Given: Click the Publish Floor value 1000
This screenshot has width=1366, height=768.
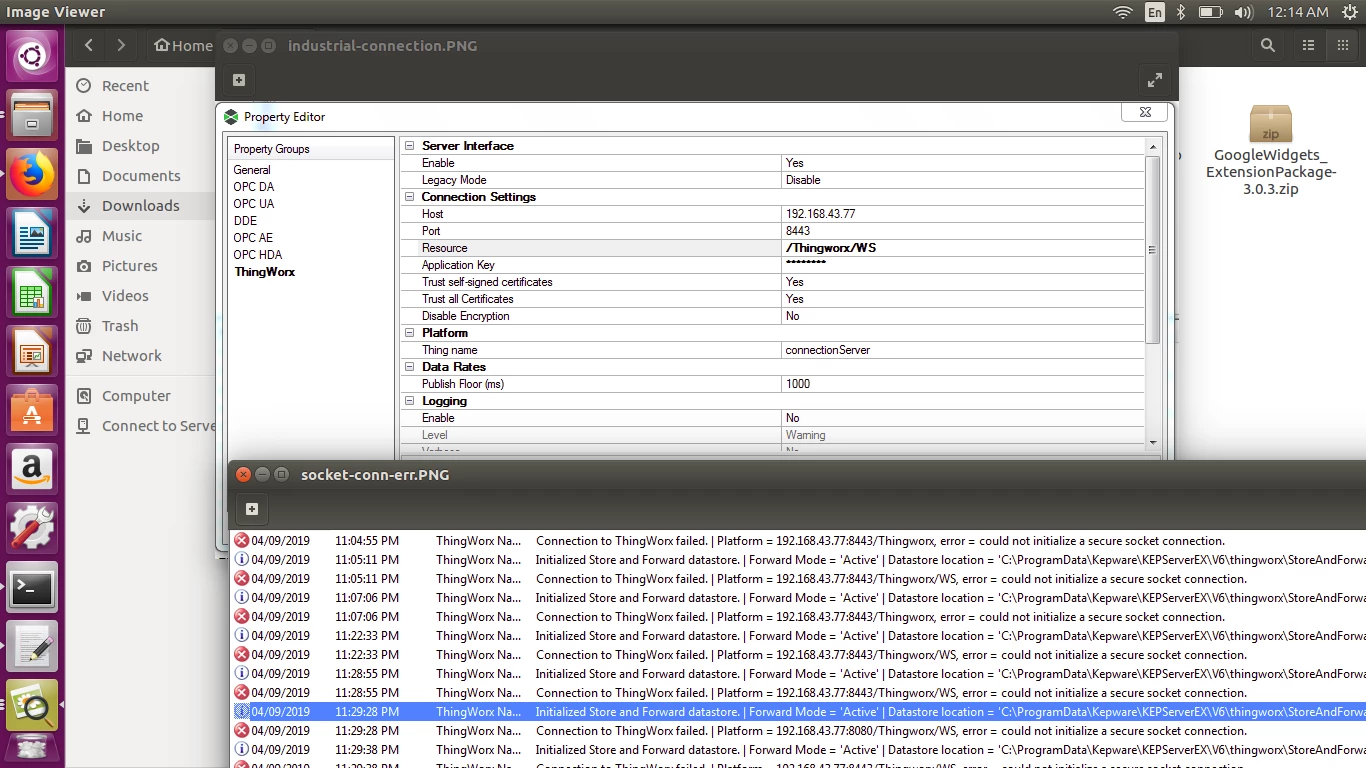Looking at the screenshot, I should coord(798,384).
